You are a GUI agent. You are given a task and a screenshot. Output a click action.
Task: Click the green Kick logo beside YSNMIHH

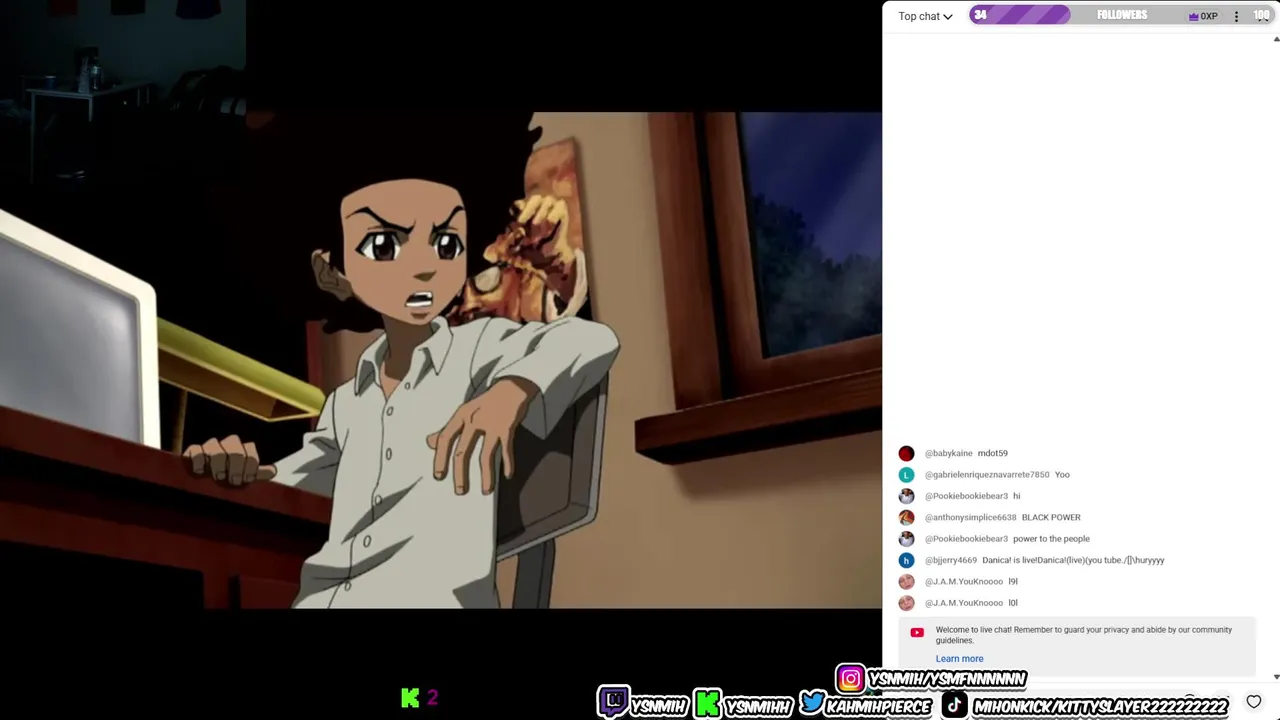pos(708,703)
